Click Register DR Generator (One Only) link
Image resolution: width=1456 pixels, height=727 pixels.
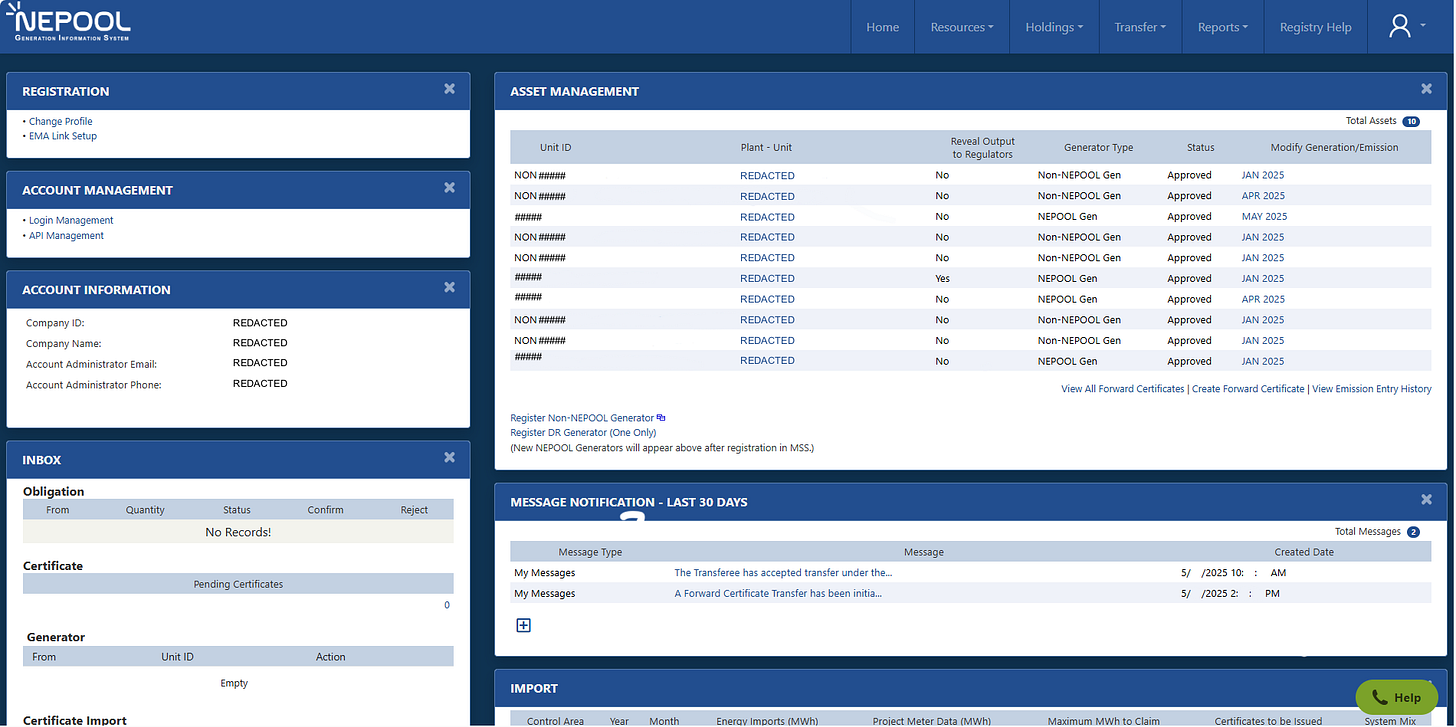coord(581,432)
